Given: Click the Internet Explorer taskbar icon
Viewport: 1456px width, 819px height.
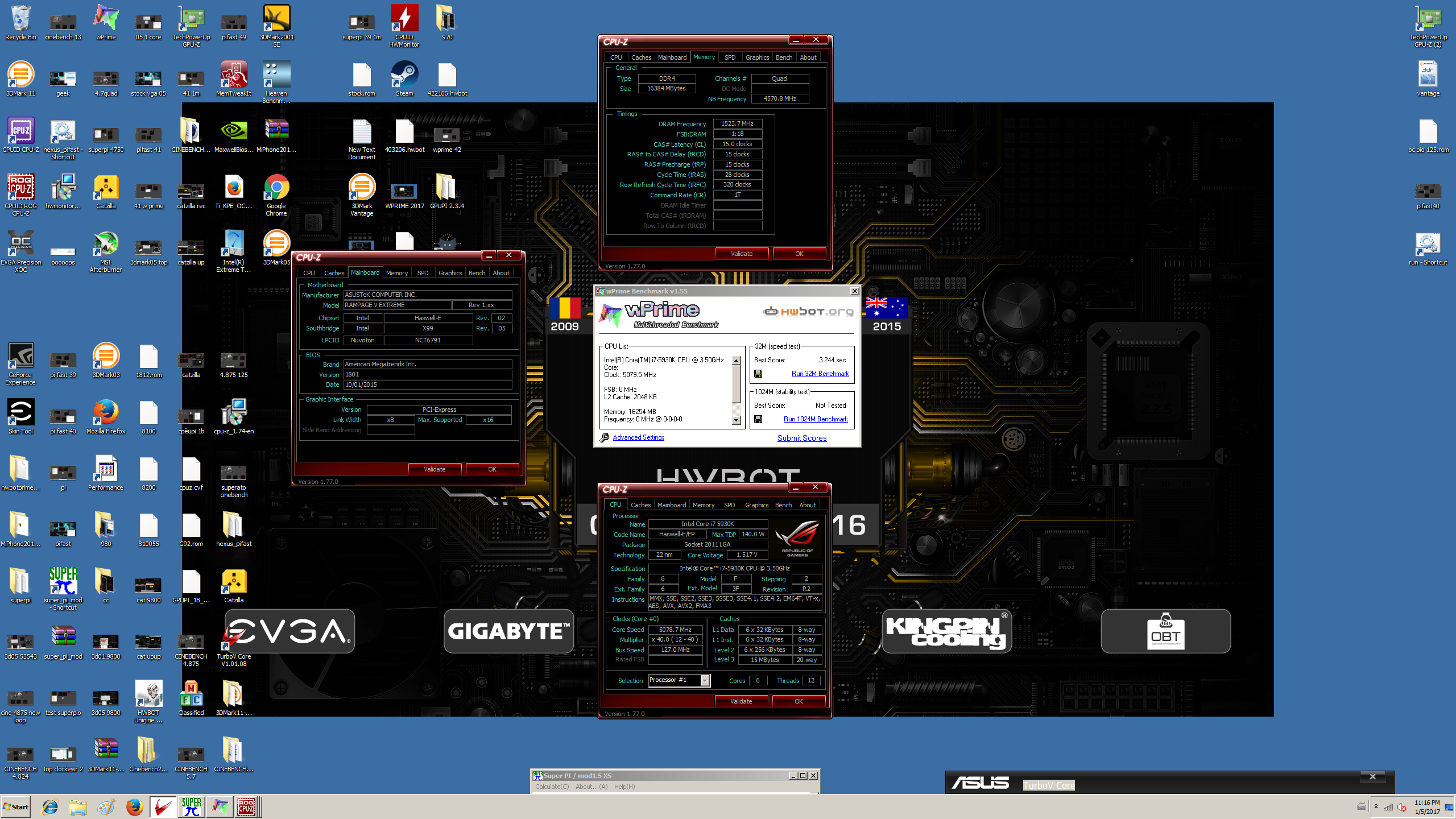Looking at the screenshot, I should point(50,806).
